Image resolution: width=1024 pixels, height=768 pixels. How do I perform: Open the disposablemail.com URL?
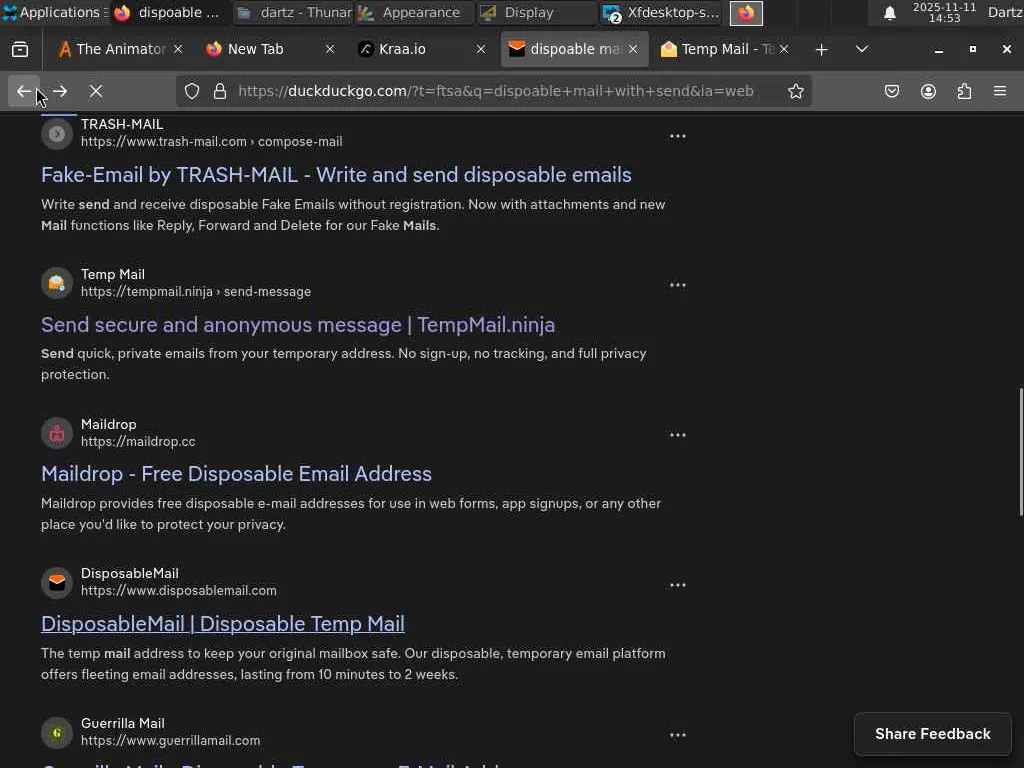179,591
